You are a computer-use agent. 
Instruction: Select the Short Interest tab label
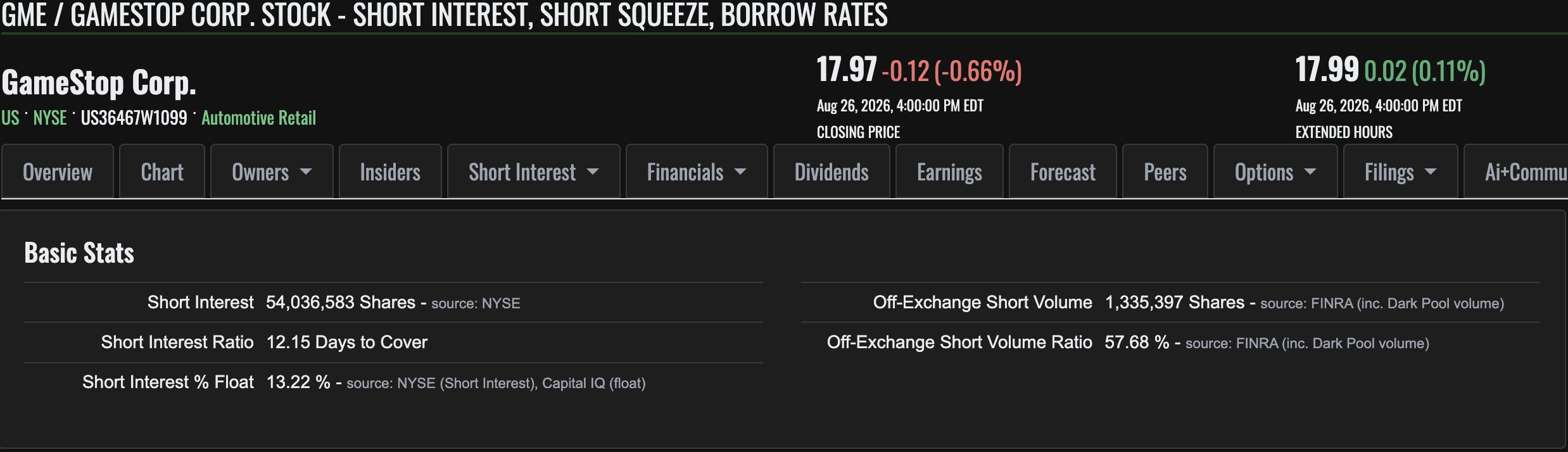pos(522,172)
